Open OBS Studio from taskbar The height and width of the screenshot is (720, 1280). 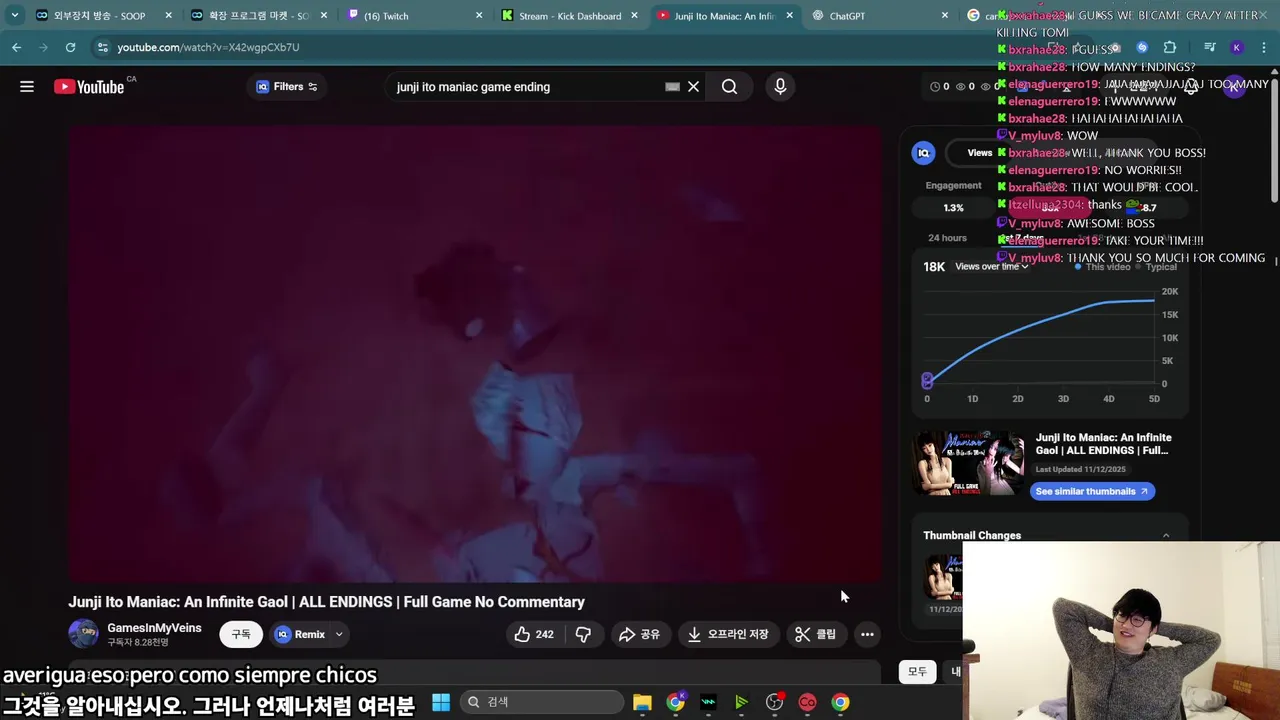[x=774, y=702]
